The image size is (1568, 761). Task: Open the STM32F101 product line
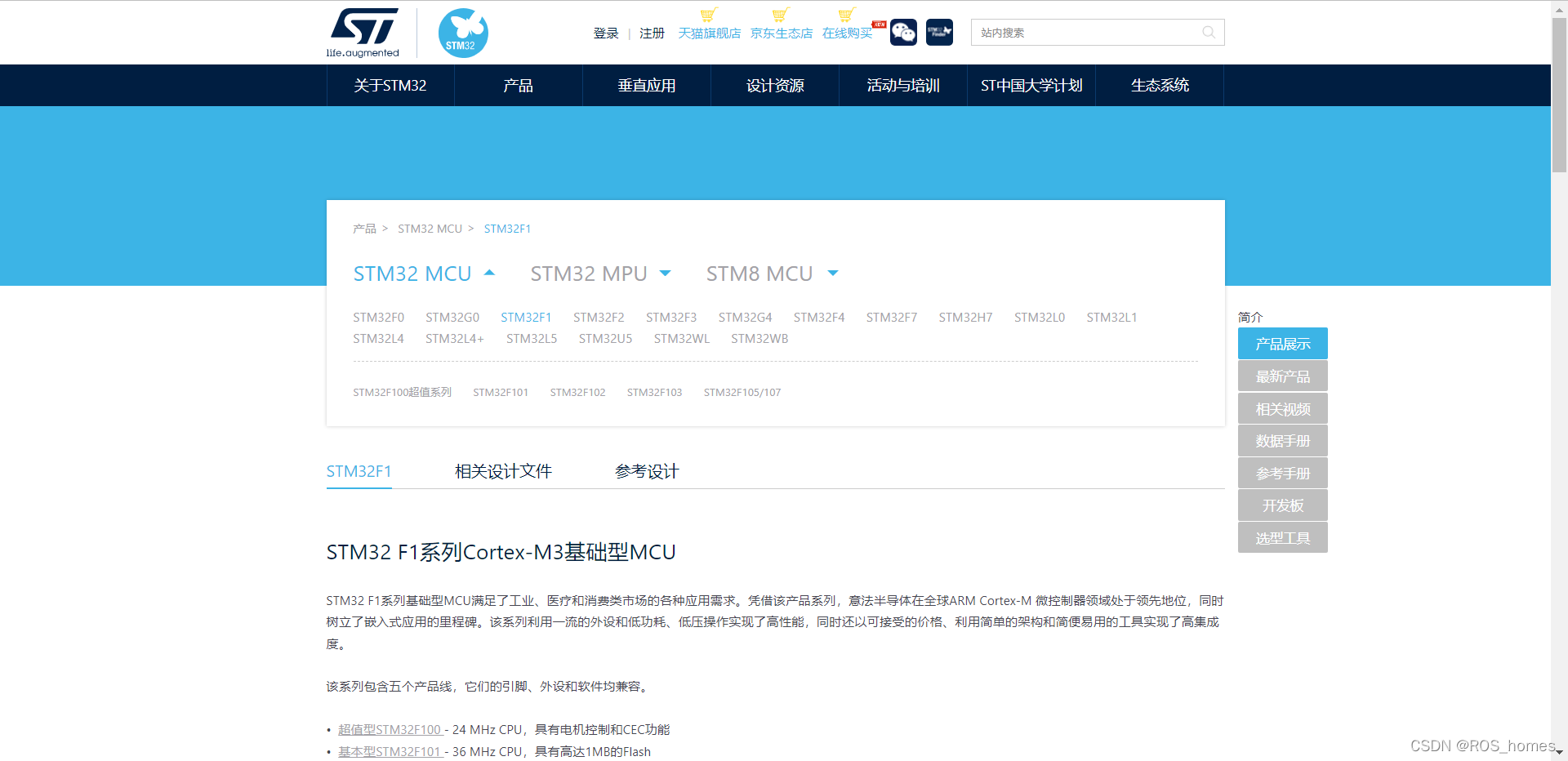point(501,393)
